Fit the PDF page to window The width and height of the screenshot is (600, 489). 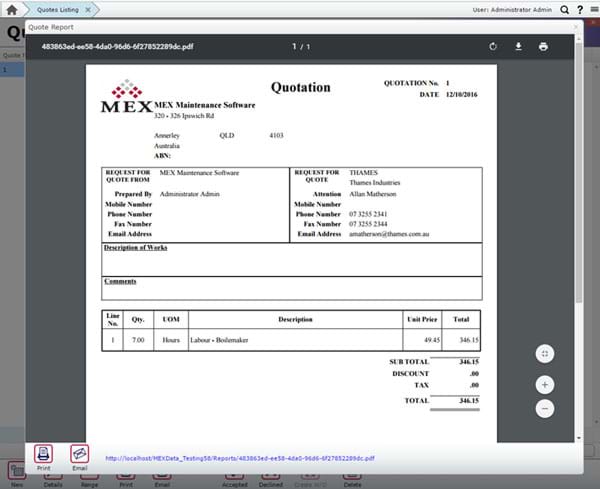point(545,354)
